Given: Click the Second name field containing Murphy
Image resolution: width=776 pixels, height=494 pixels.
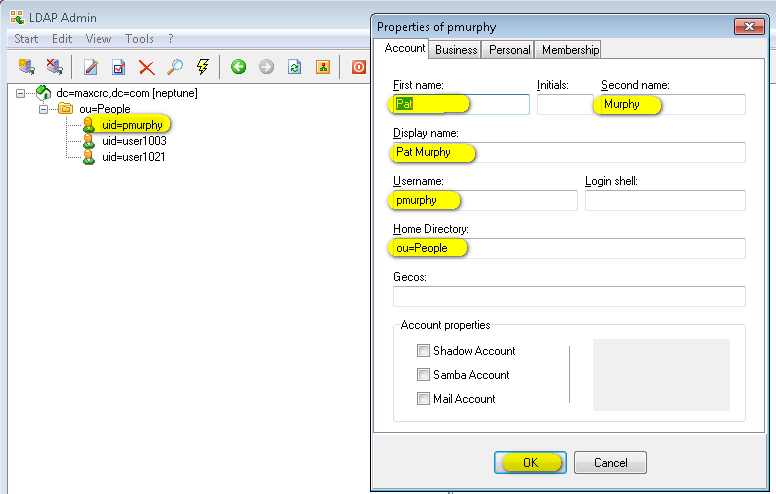Looking at the screenshot, I should (x=673, y=104).
